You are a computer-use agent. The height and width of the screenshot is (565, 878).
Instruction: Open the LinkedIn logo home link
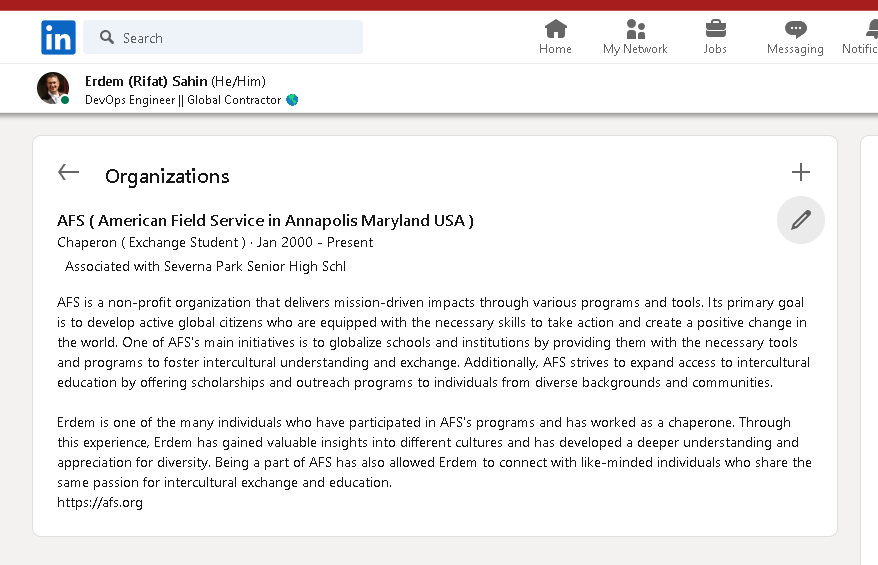tap(58, 38)
